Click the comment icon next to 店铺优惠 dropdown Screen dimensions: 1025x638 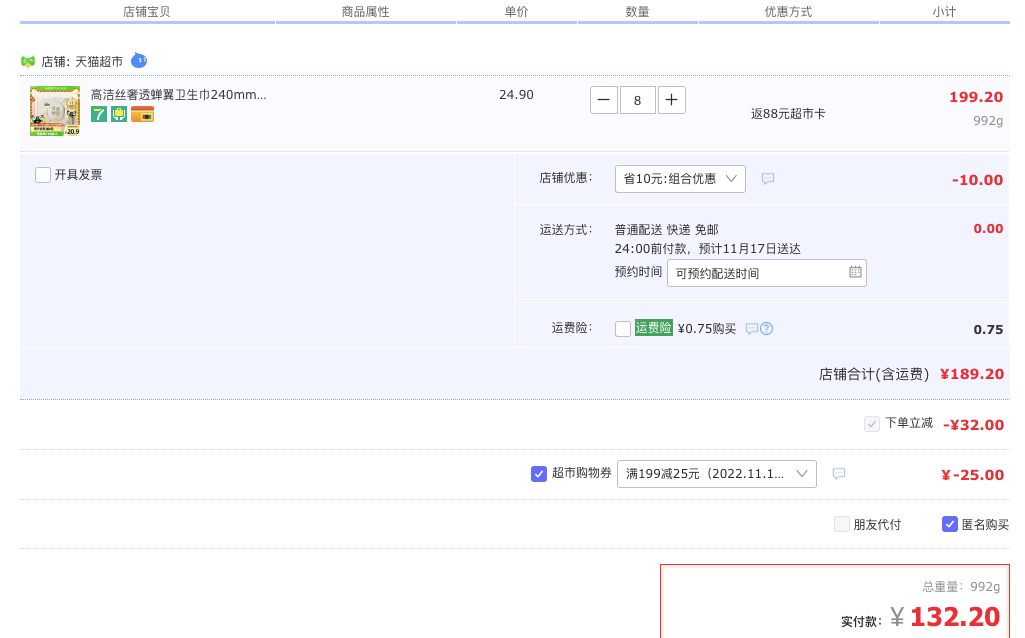[768, 178]
